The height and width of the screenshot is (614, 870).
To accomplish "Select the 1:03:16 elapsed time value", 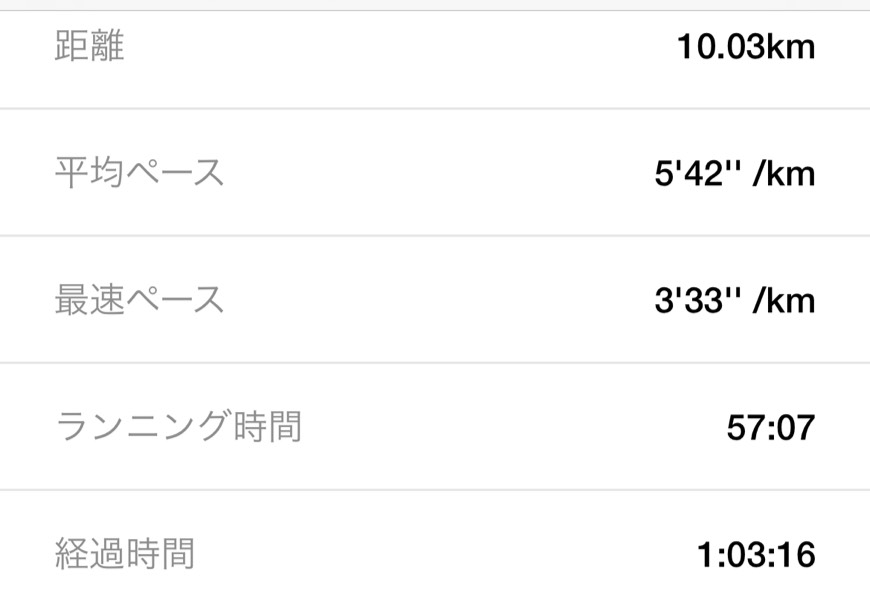I will (755, 554).
